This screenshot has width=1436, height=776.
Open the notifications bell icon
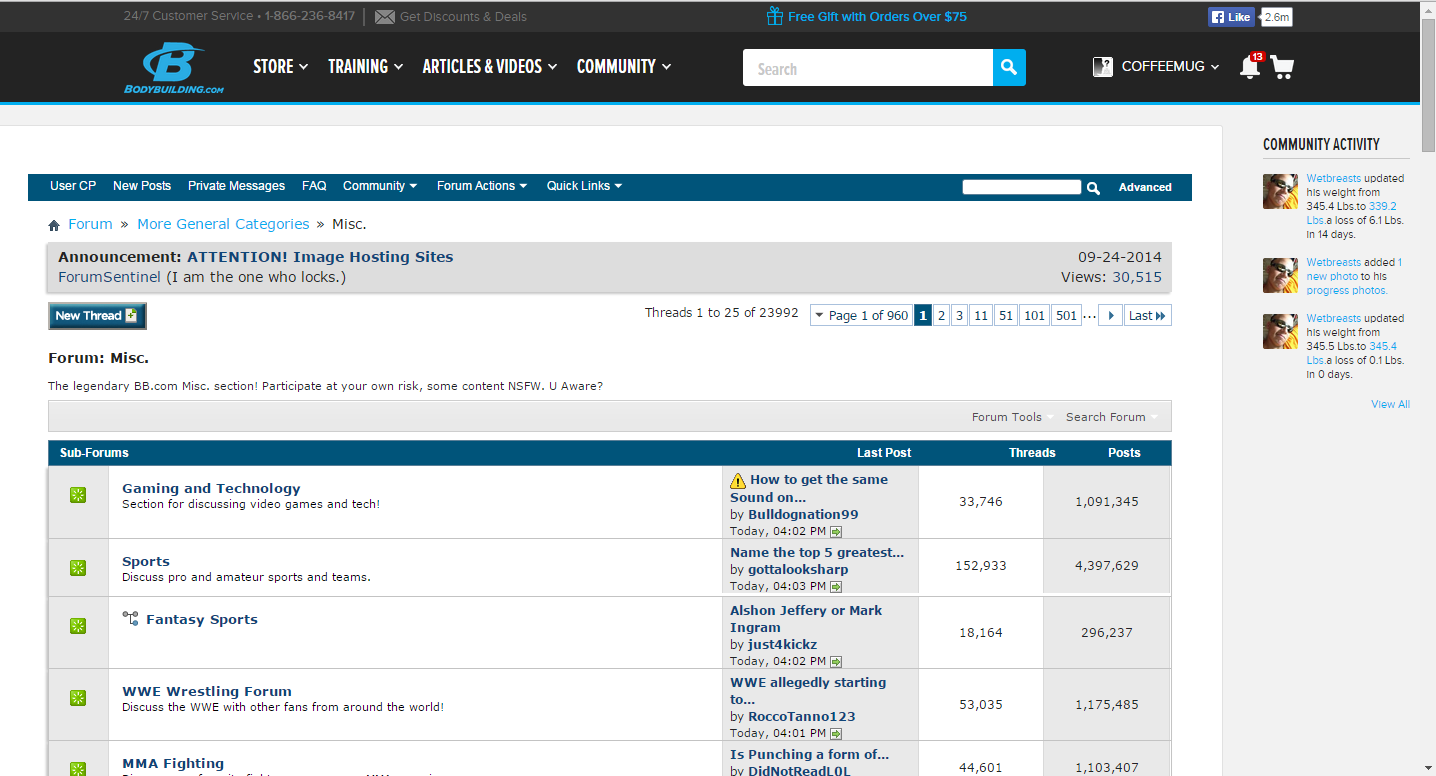[x=1249, y=67]
